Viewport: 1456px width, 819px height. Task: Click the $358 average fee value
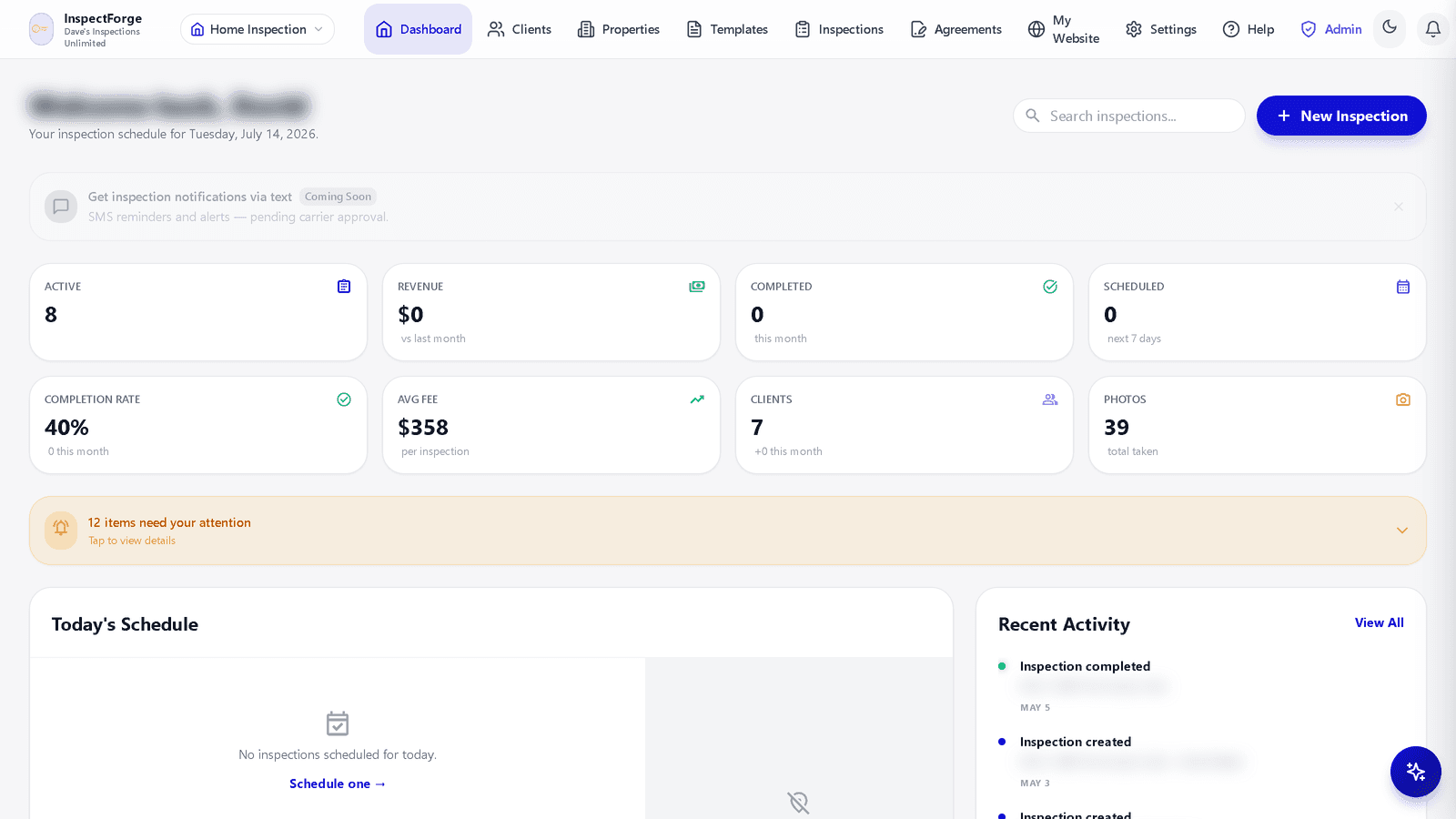pyautogui.click(x=423, y=428)
